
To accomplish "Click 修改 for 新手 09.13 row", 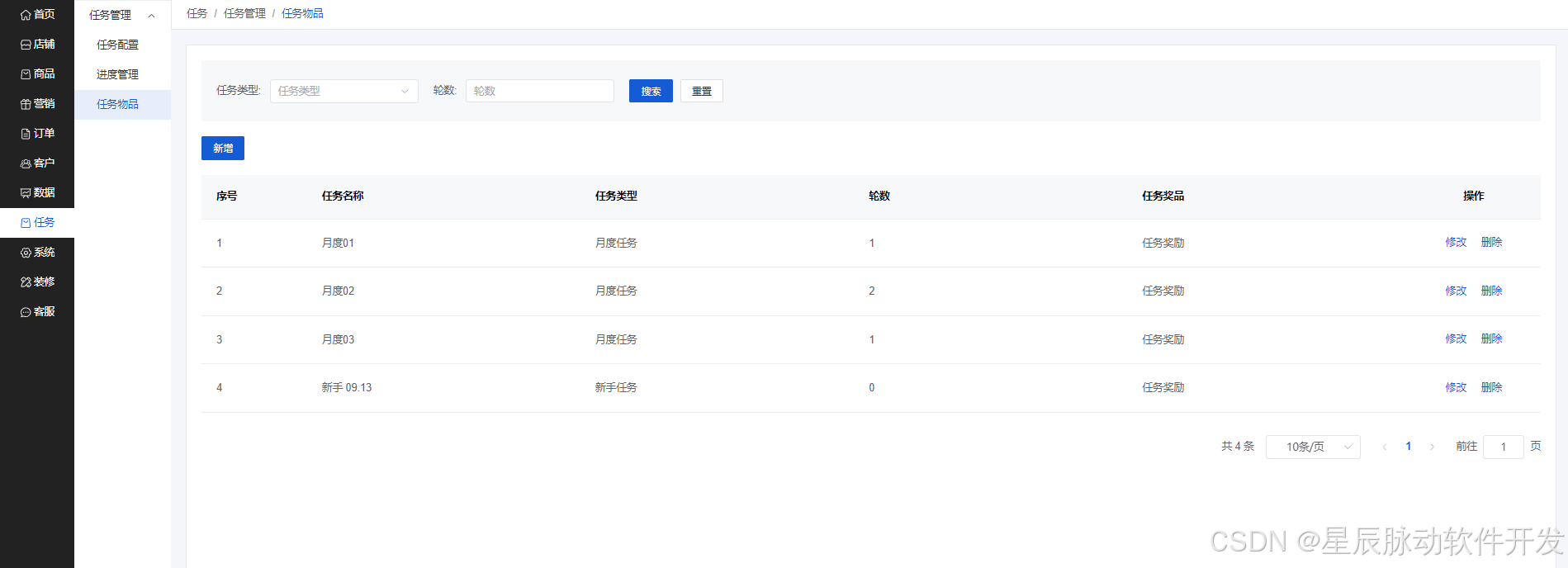I will click(x=1456, y=387).
